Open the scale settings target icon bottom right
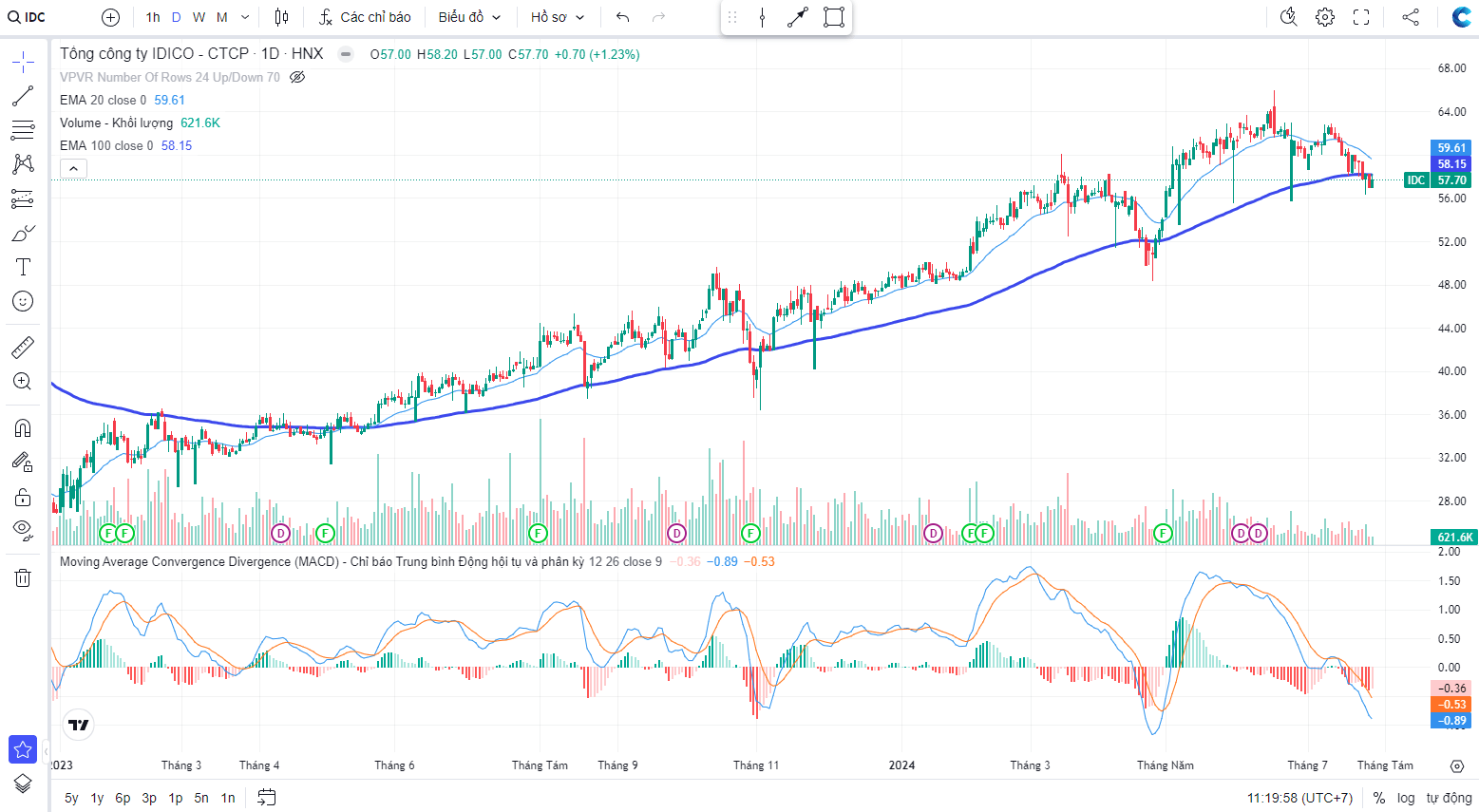 click(1457, 765)
